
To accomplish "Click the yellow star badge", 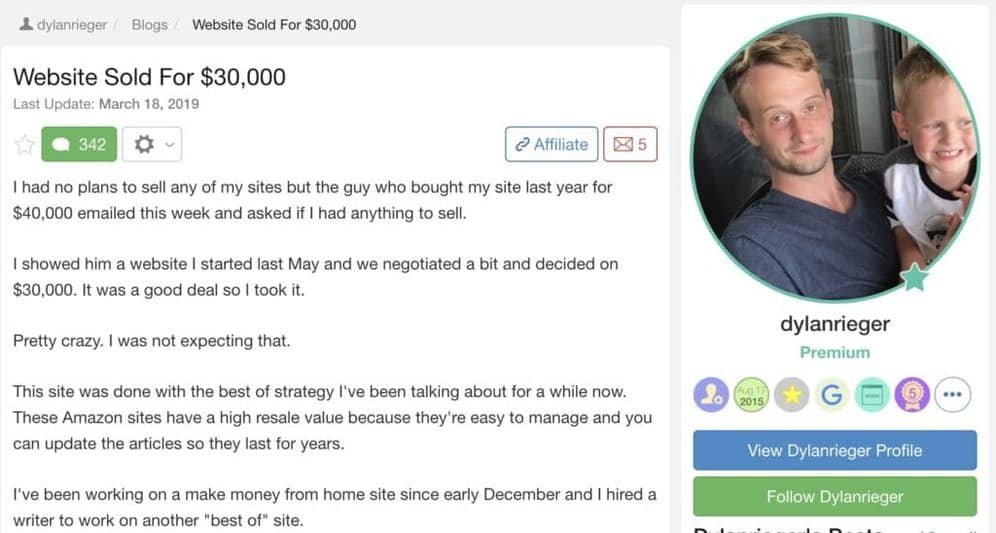I will click(791, 395).
